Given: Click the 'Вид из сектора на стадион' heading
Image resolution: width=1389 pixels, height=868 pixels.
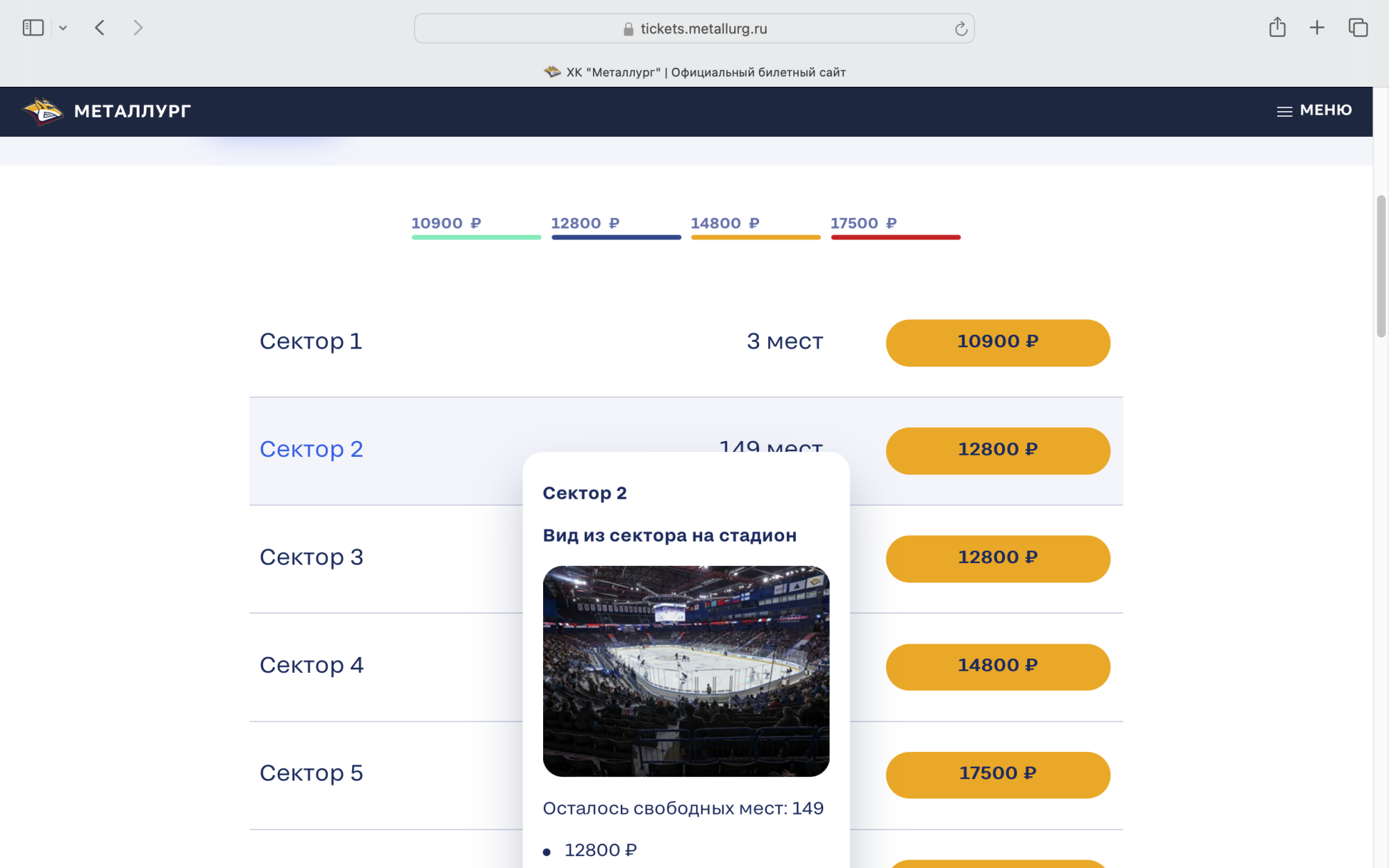Looking at the screenshot, I should point(669,535).
